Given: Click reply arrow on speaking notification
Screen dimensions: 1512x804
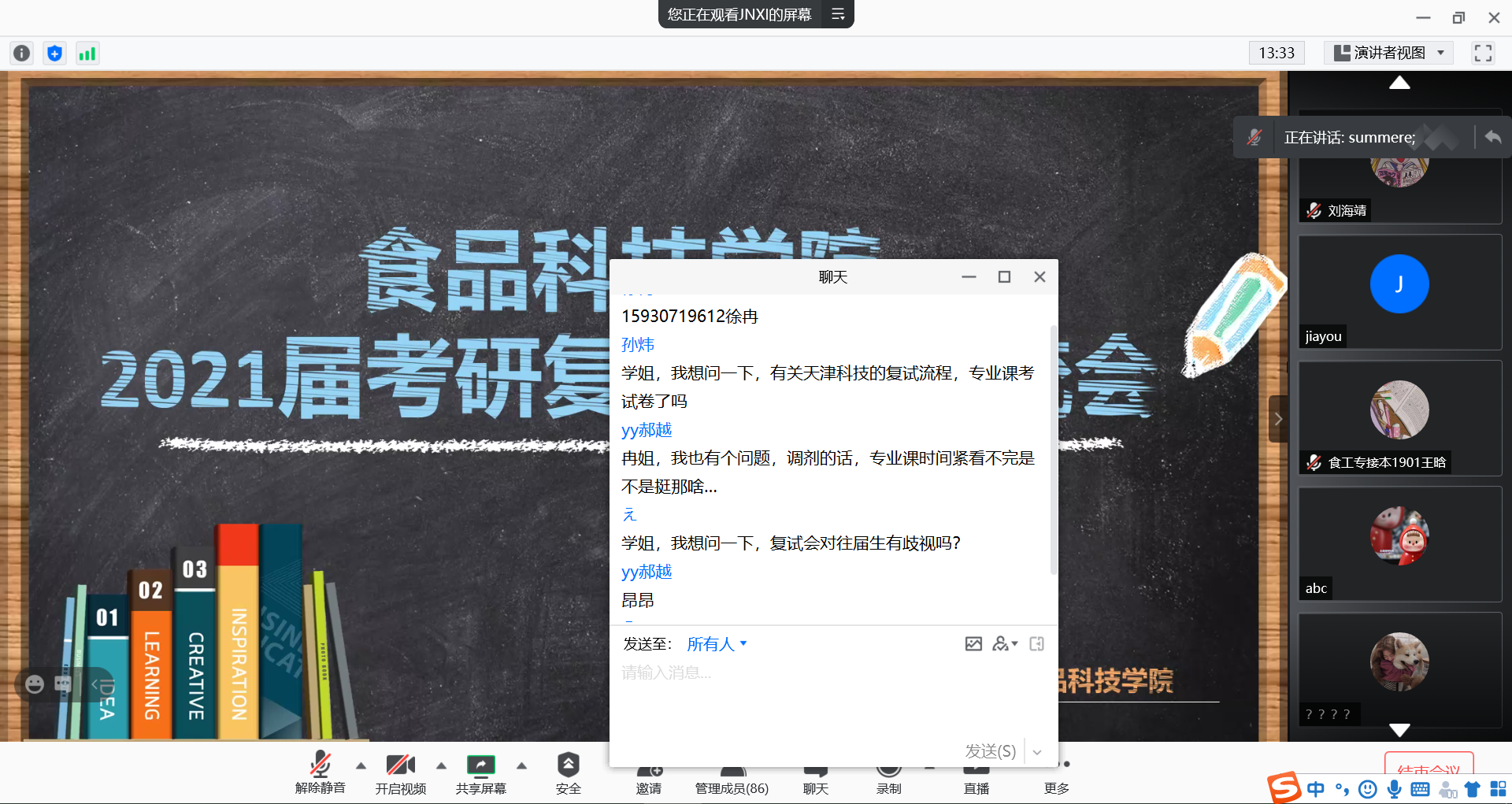Looking at the screenshot, I should pos(1492,137).
